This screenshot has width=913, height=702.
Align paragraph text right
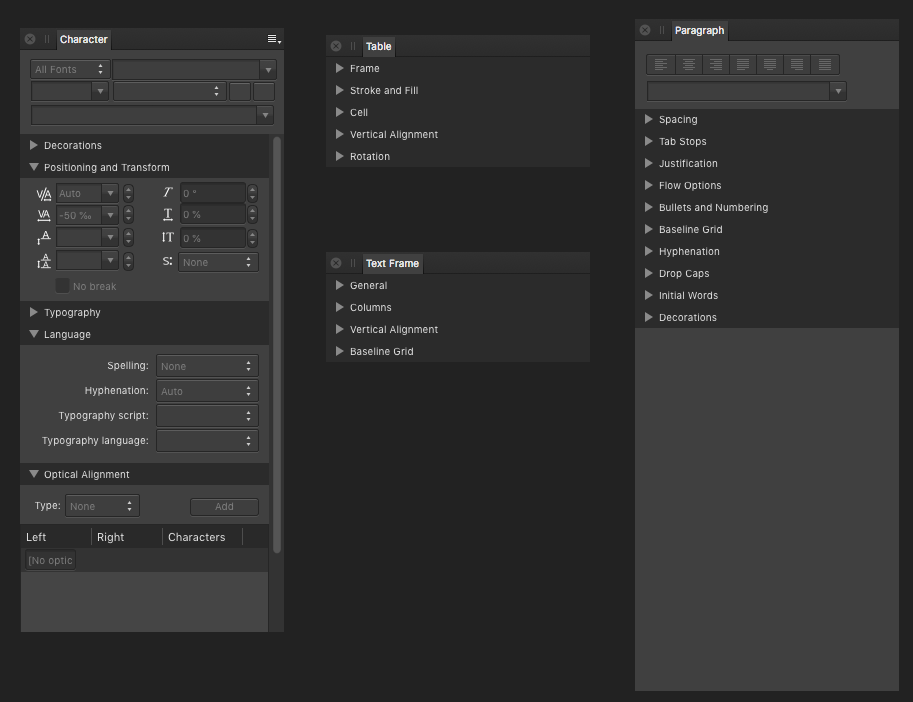tap(714, 63)
